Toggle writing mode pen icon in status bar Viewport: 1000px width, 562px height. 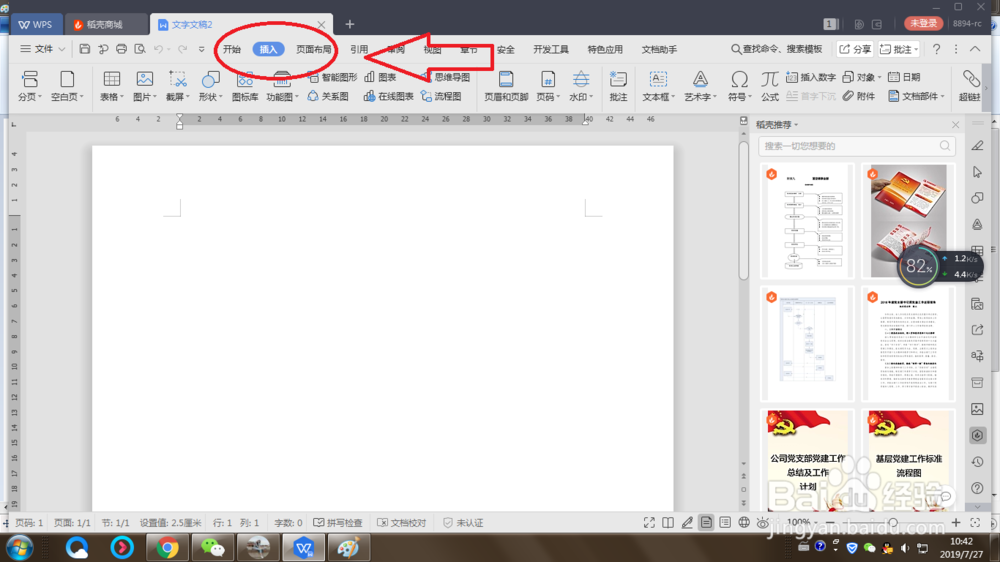click(687, 522)
